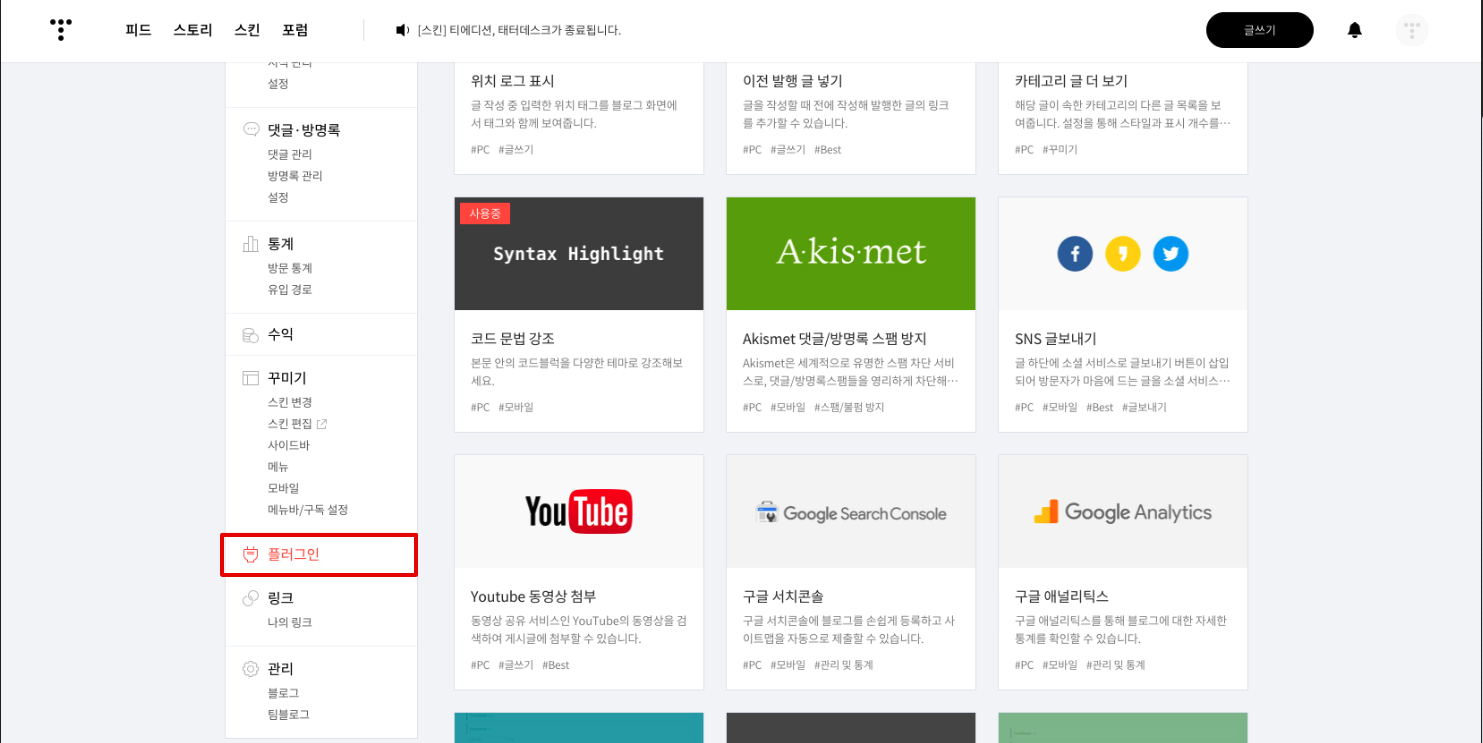Click the Tistory logo icon
Image resolution: width=1483 pixels, height=743 pixels.
61,30
